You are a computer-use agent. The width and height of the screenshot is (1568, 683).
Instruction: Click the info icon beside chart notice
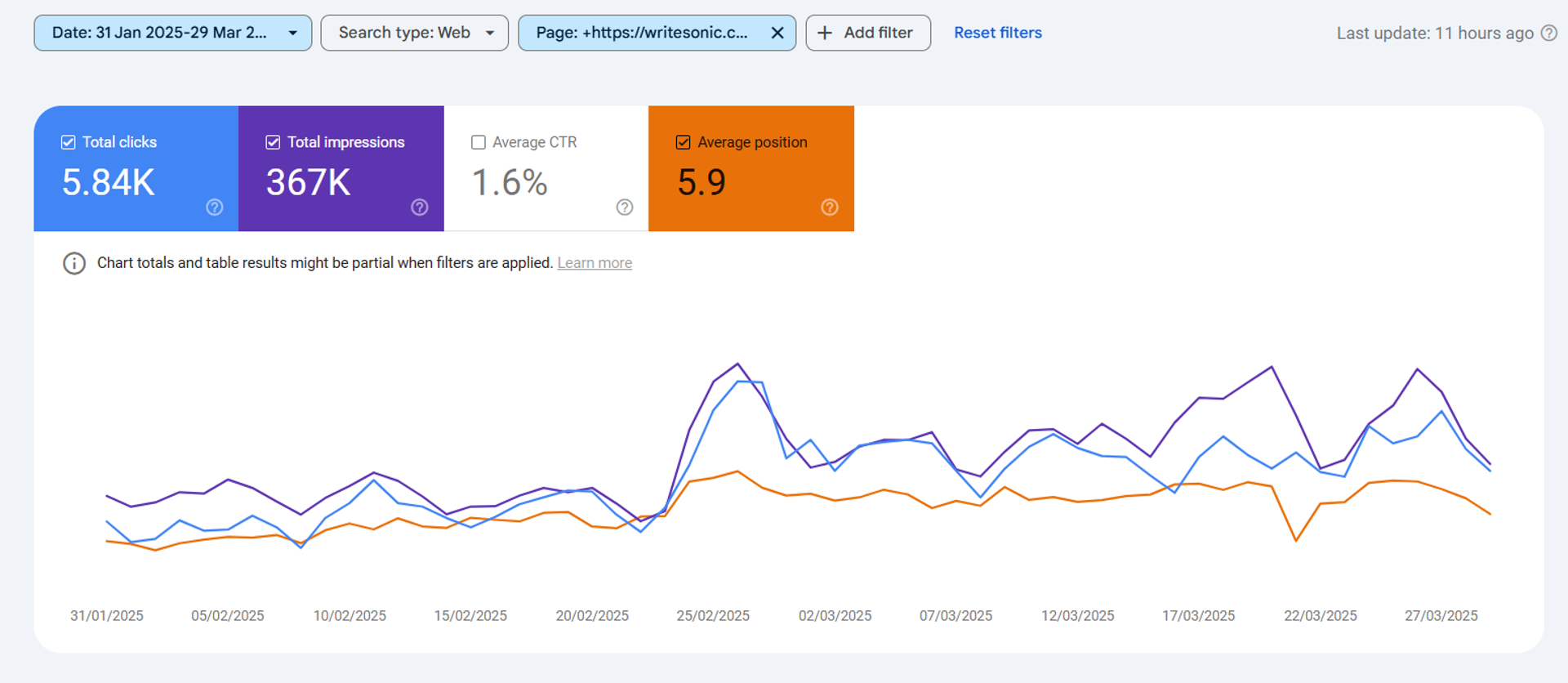74,263
